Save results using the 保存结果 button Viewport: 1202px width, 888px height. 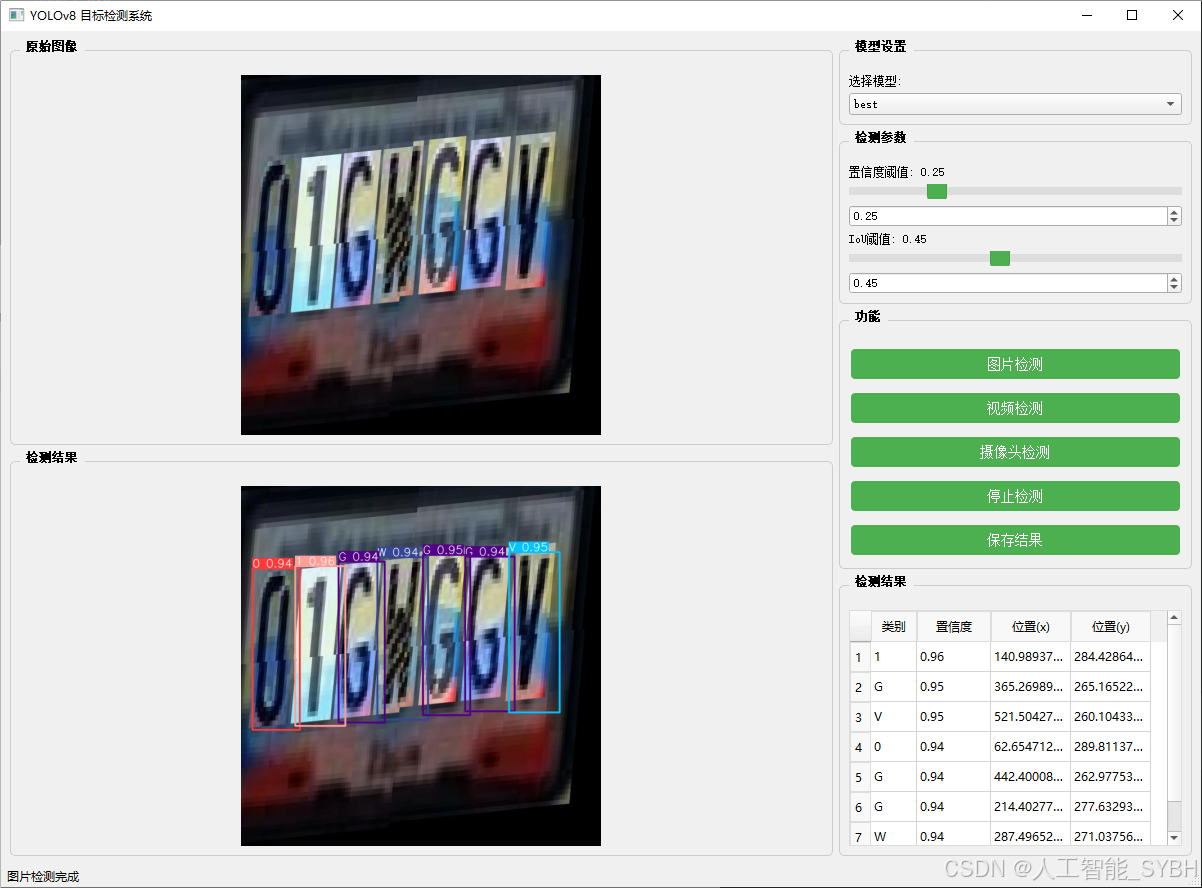tap(1014, 540)
